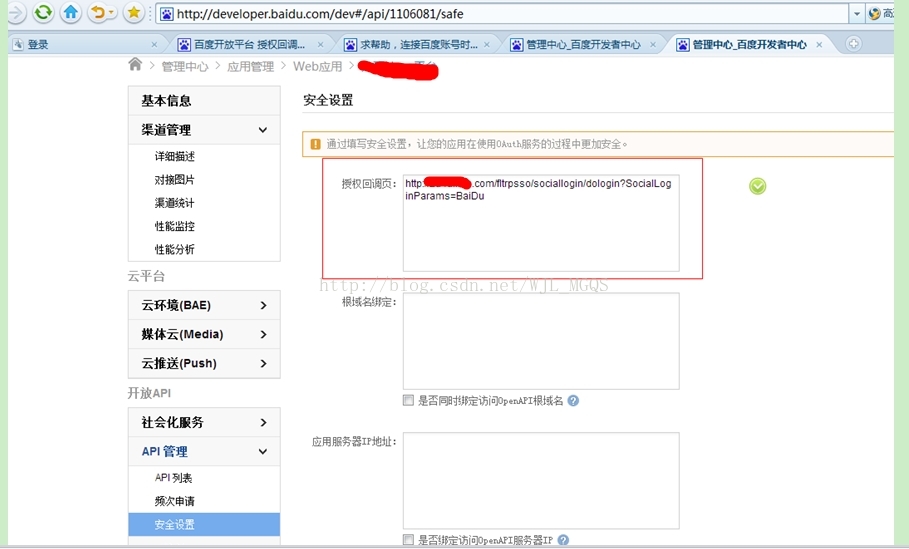Expand the 云推送(Push) section arrow

click(263, 363)
